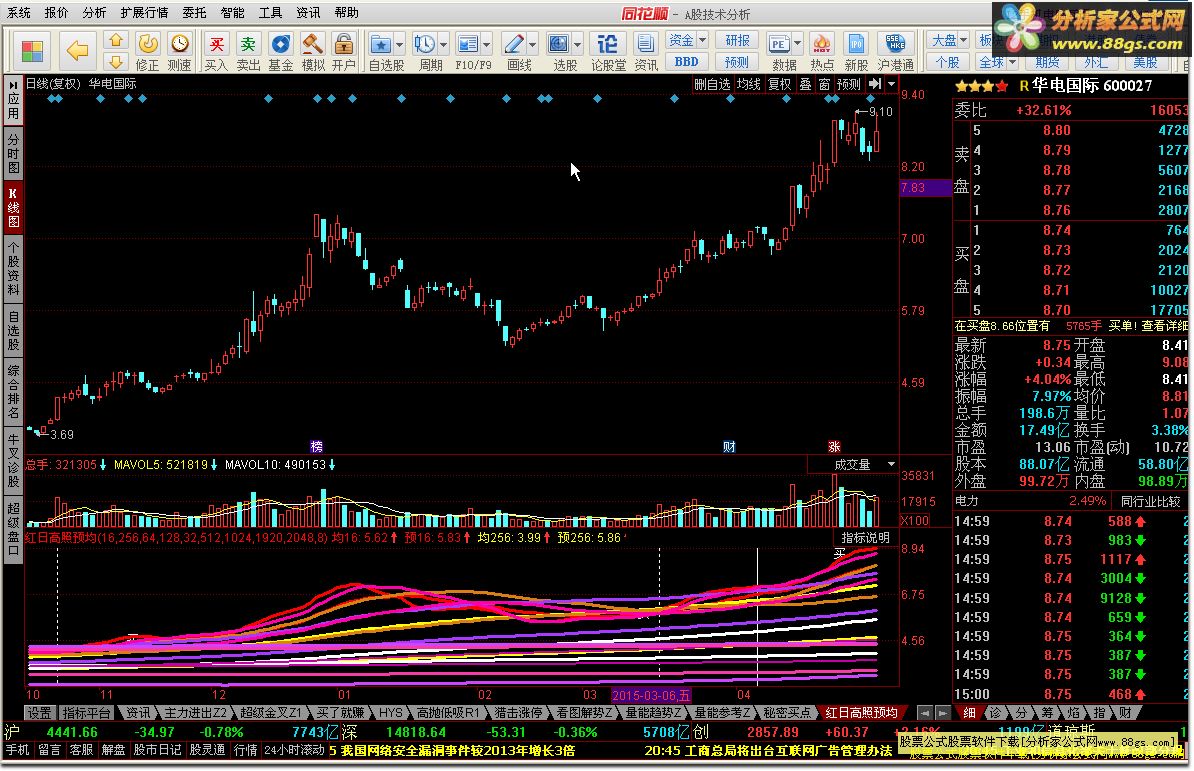Switch to the 主力进出Z2 indicator tab

click(195, 713)
